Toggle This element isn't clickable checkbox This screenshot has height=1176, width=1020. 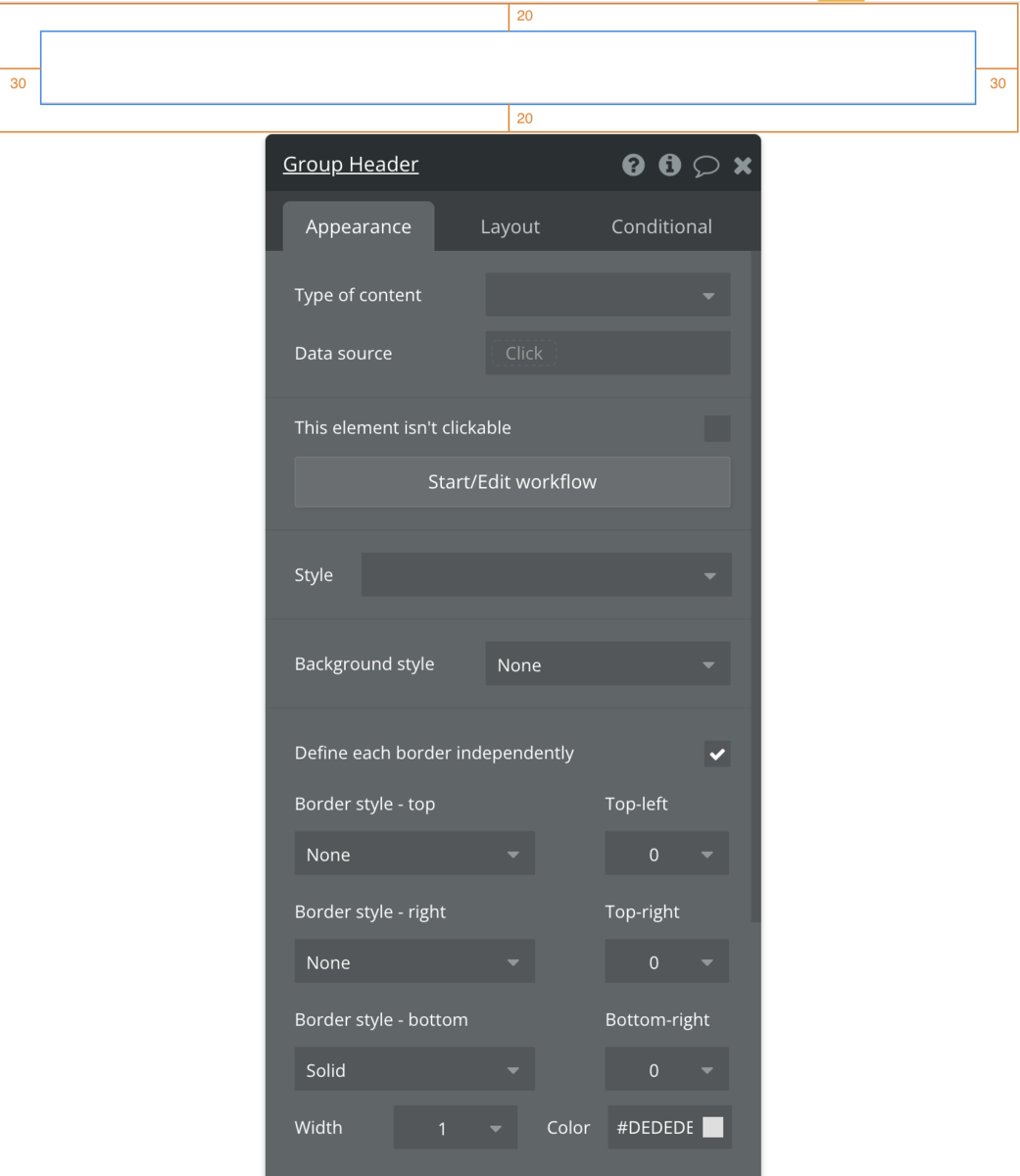(717, 428)
